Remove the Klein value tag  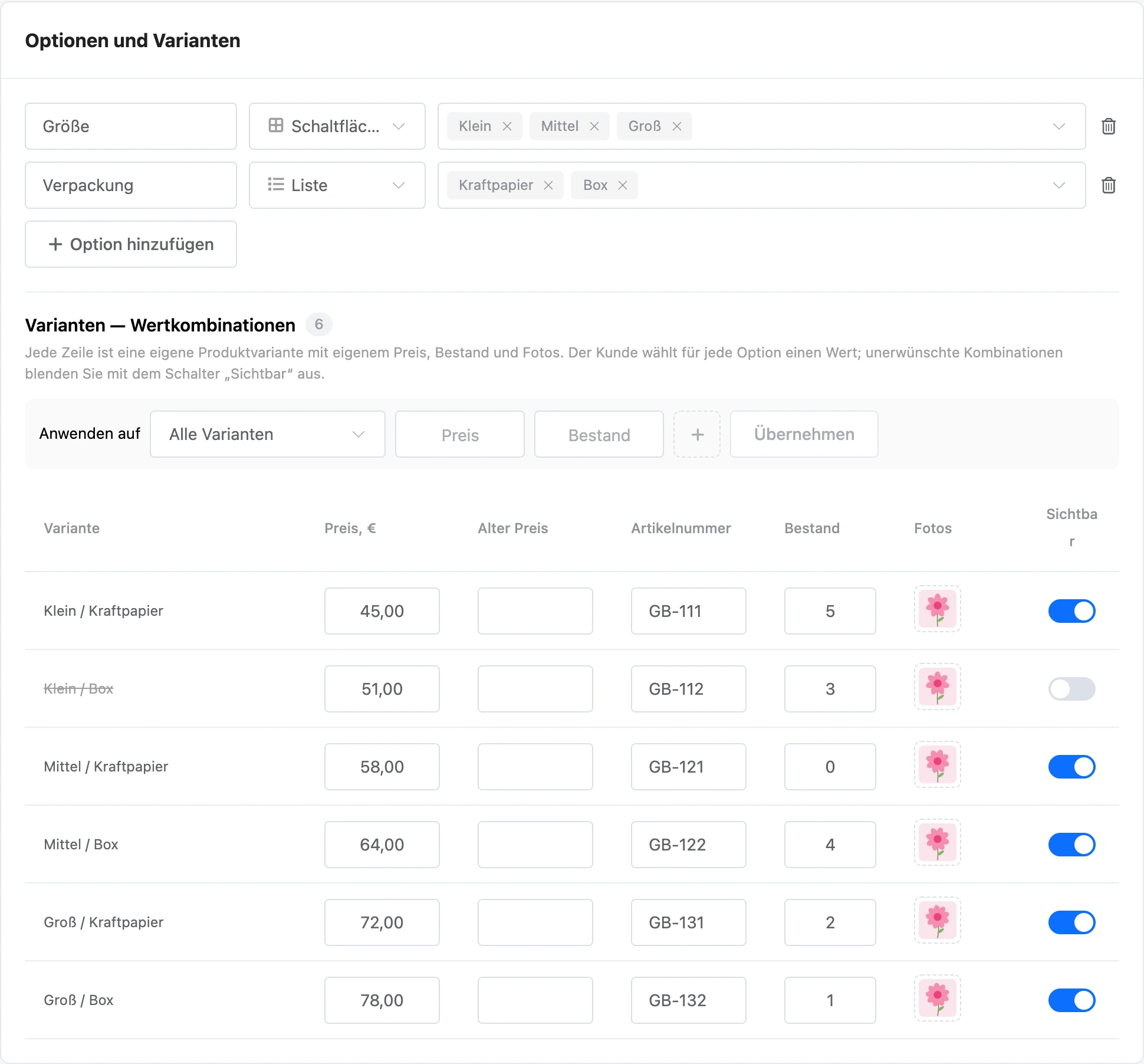point(507,126)
